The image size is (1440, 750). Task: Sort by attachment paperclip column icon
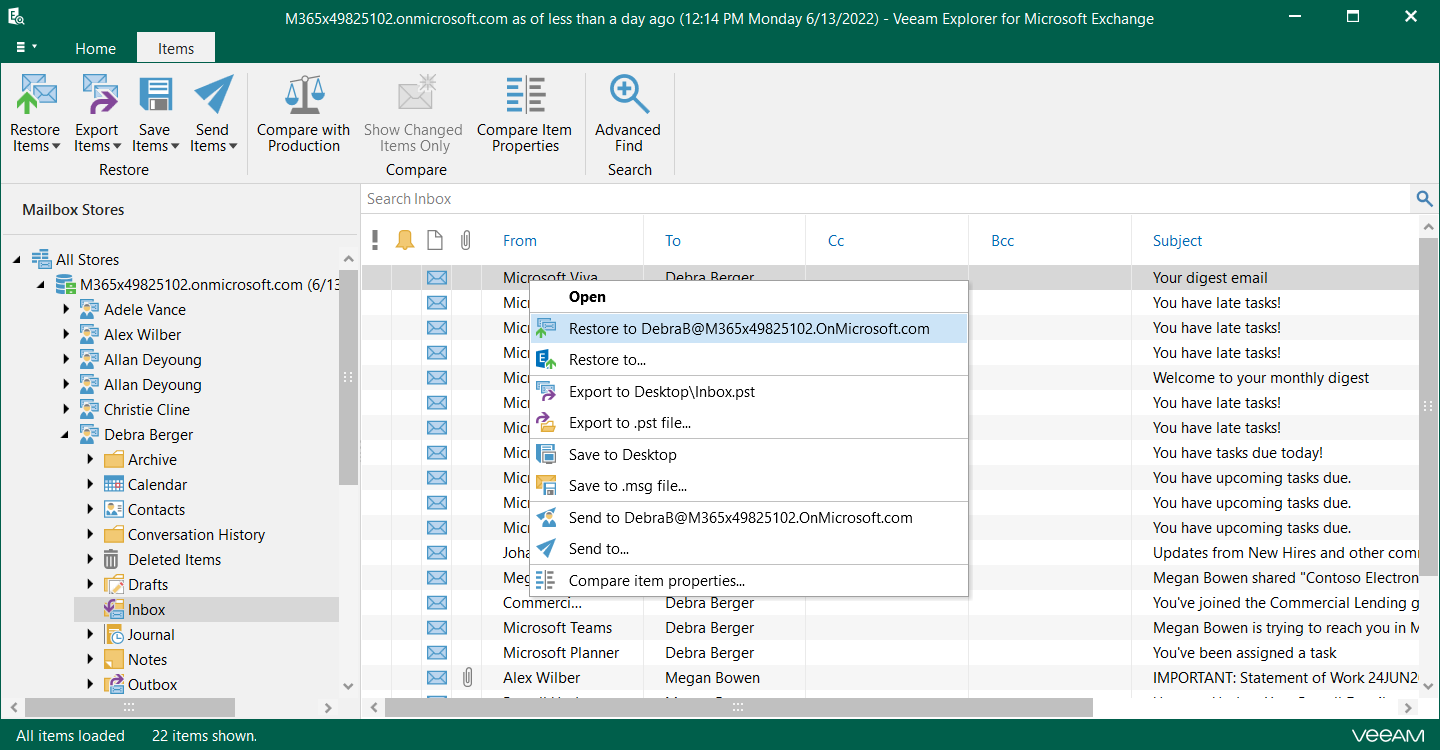coord(465,240)
